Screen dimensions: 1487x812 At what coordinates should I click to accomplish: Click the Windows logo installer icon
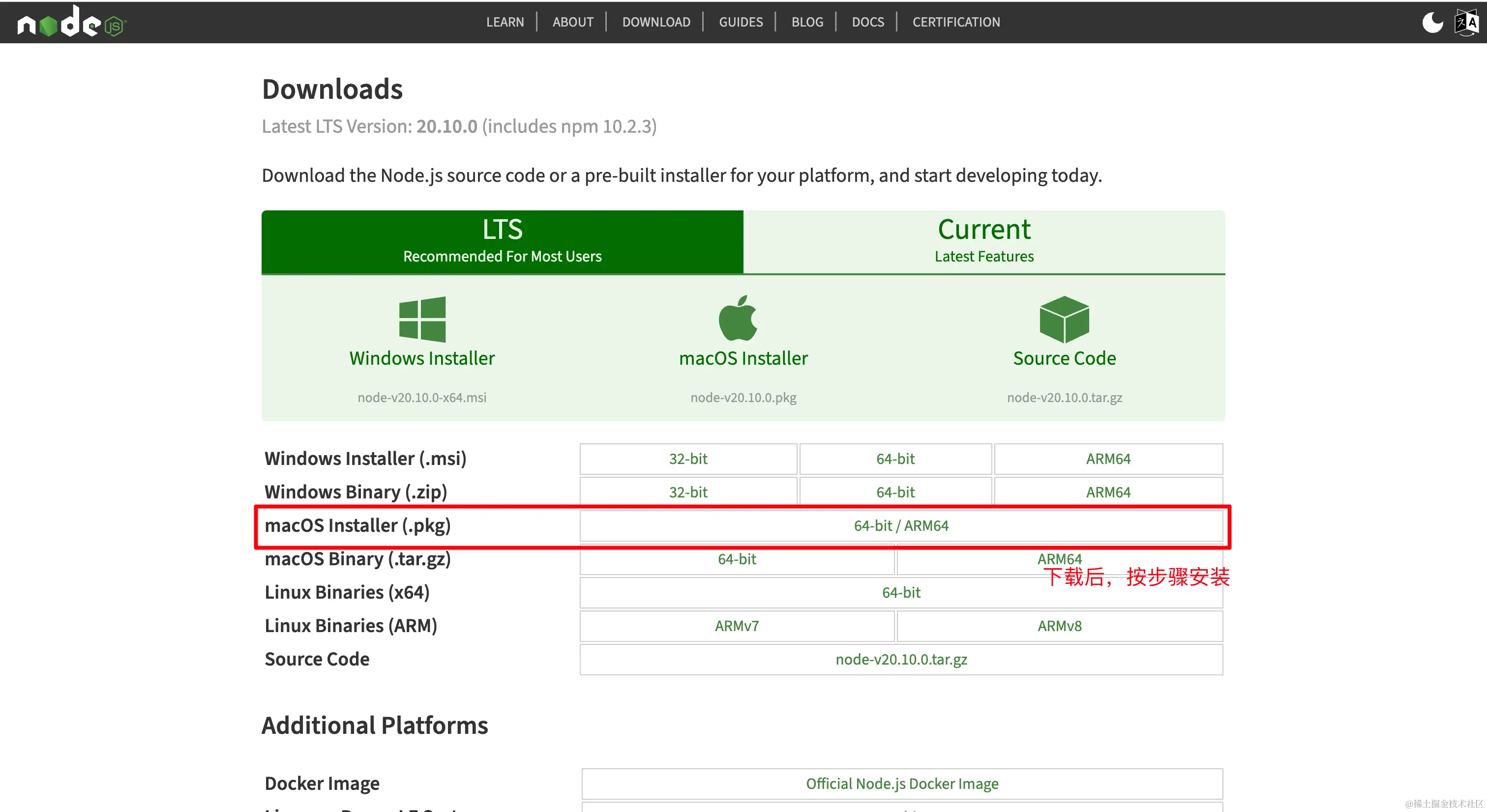pyautogui.click(x=422, y=319)
